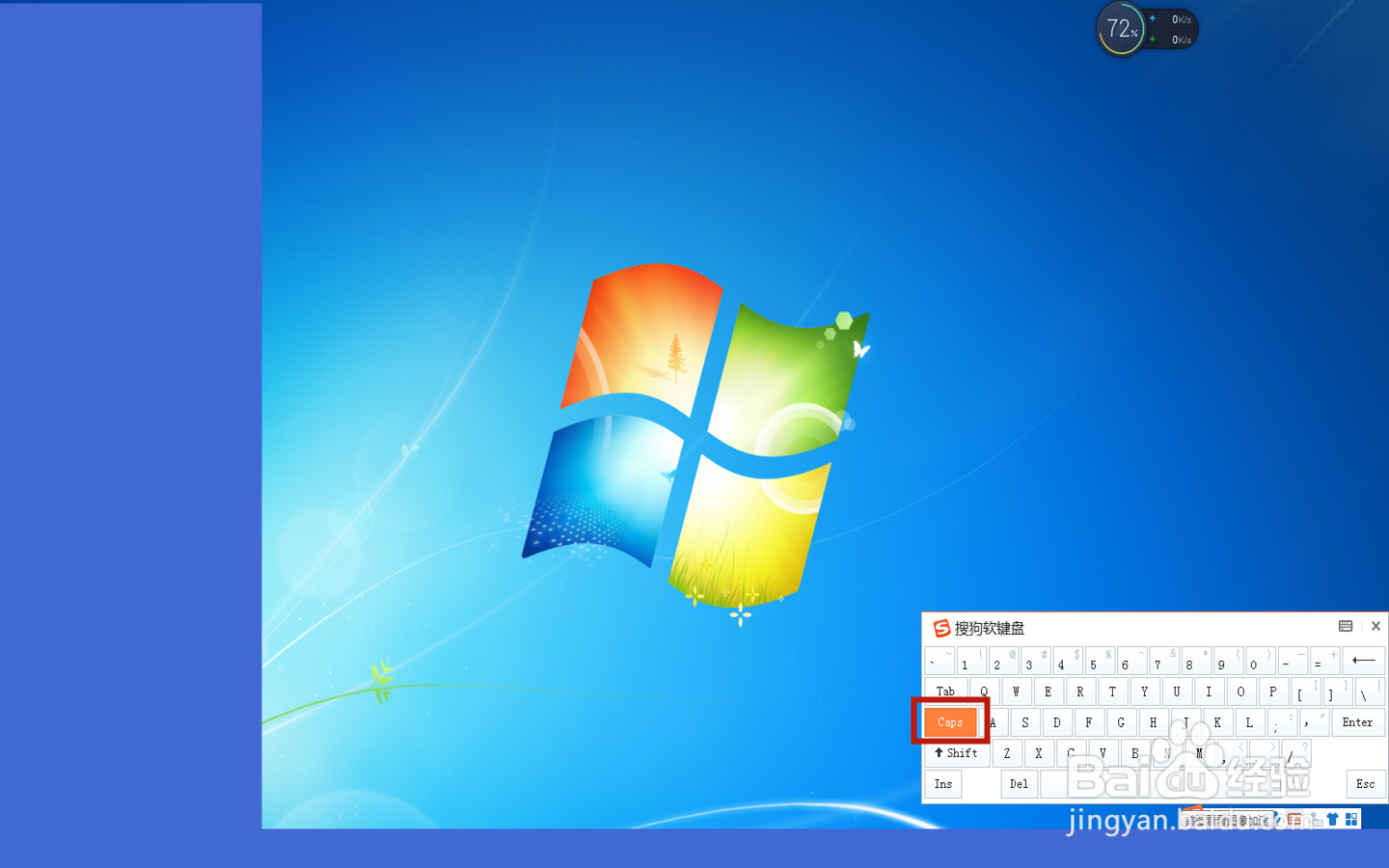Screen dimensions: 1389x868
Task: Tap the H key
Action: pyautogui.click(x=1154, y=722)
